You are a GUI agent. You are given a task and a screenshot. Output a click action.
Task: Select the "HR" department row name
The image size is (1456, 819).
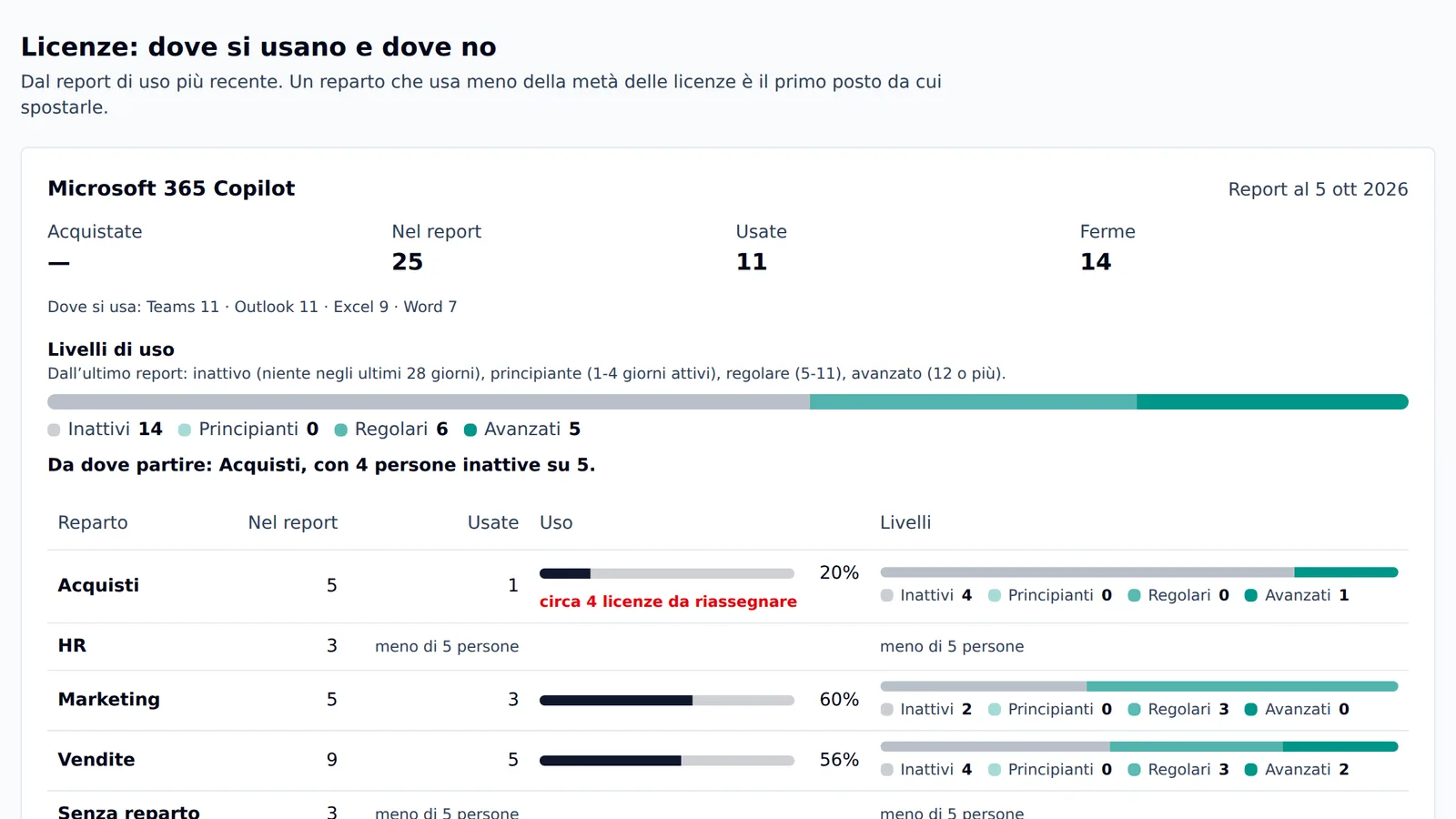click(72, 645)
